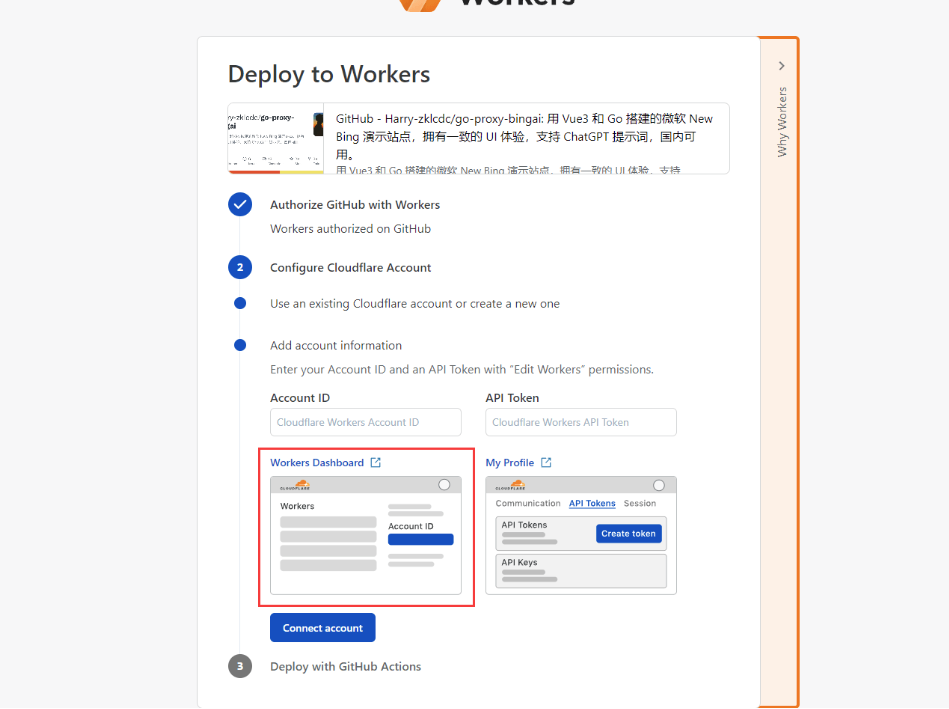Click 'Use an existing Cloudflare account' text
The image size is (949, 709).
[x=415, y=304]
